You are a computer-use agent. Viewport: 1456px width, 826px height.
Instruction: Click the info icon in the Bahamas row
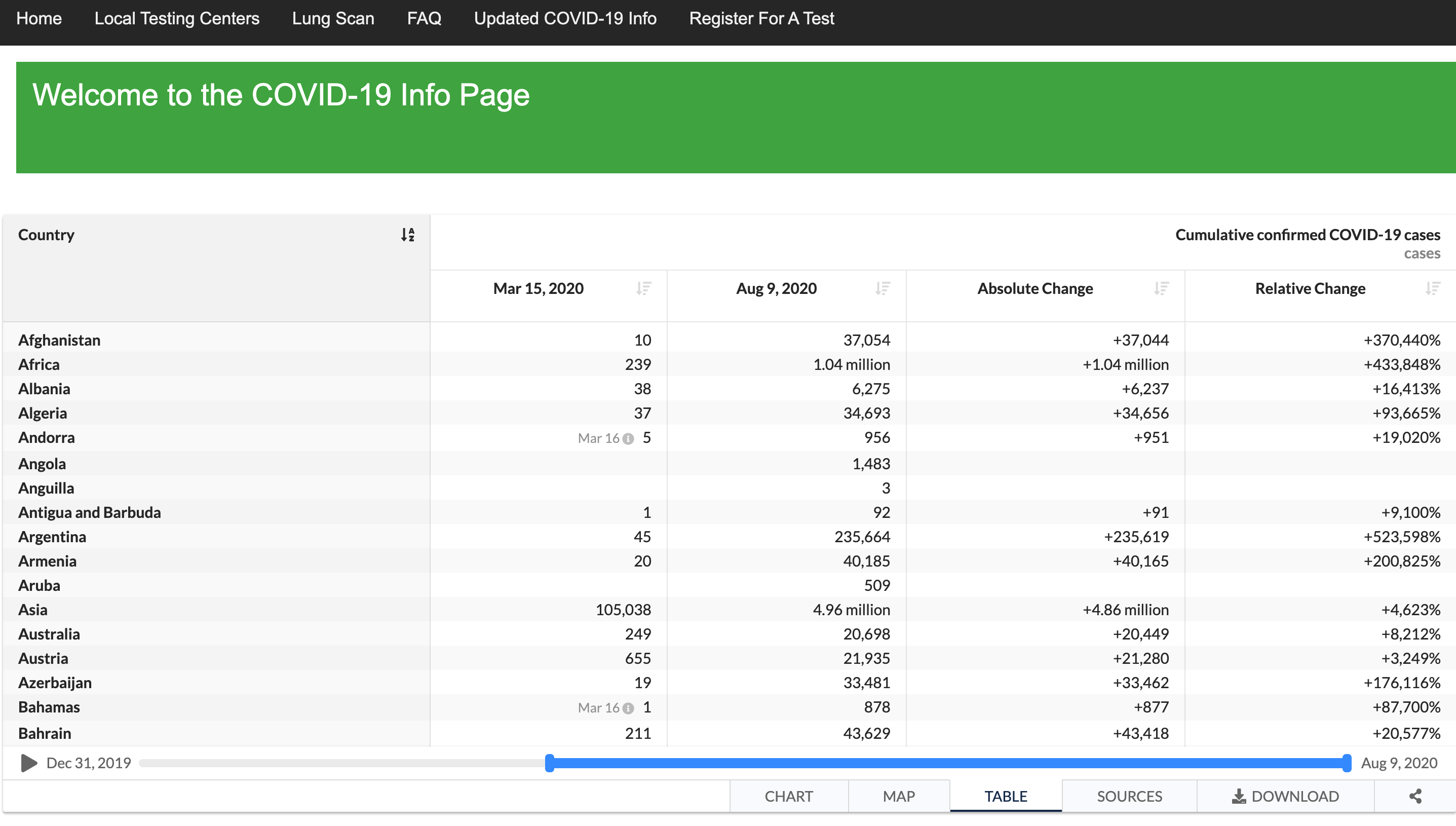pos(628,708)
